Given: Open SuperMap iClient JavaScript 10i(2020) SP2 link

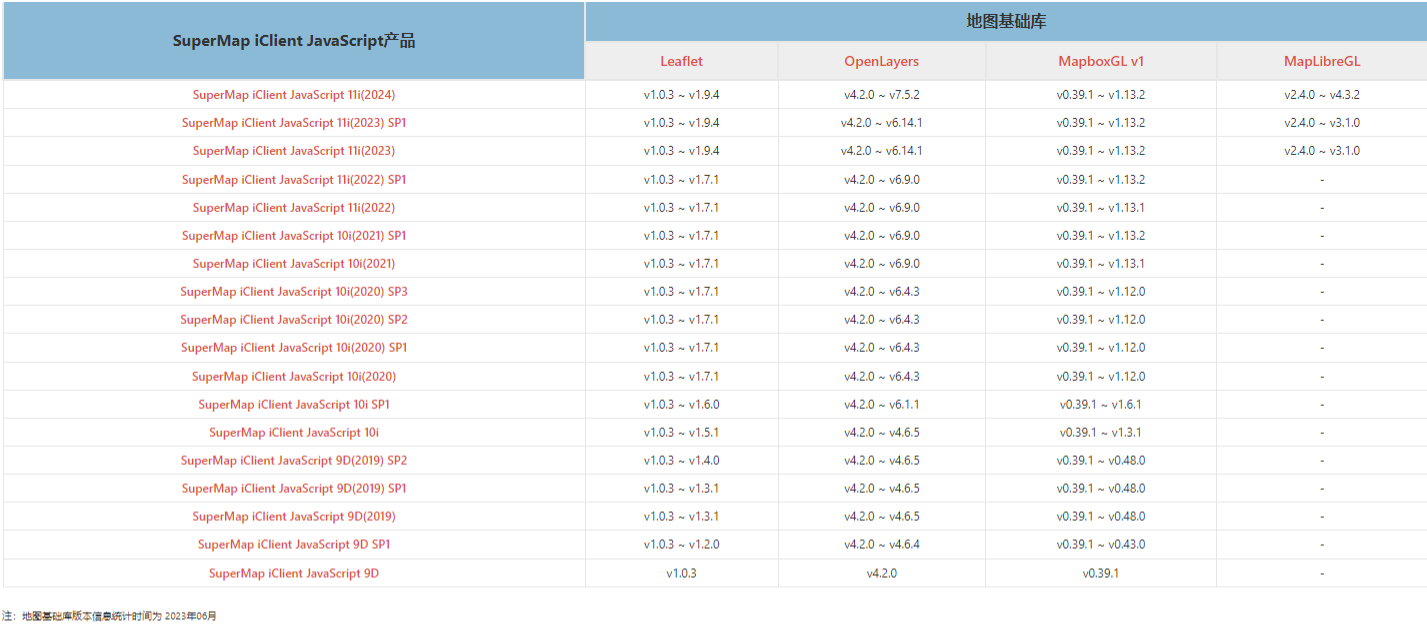Looking at the screenshot, I should point(294,320).
